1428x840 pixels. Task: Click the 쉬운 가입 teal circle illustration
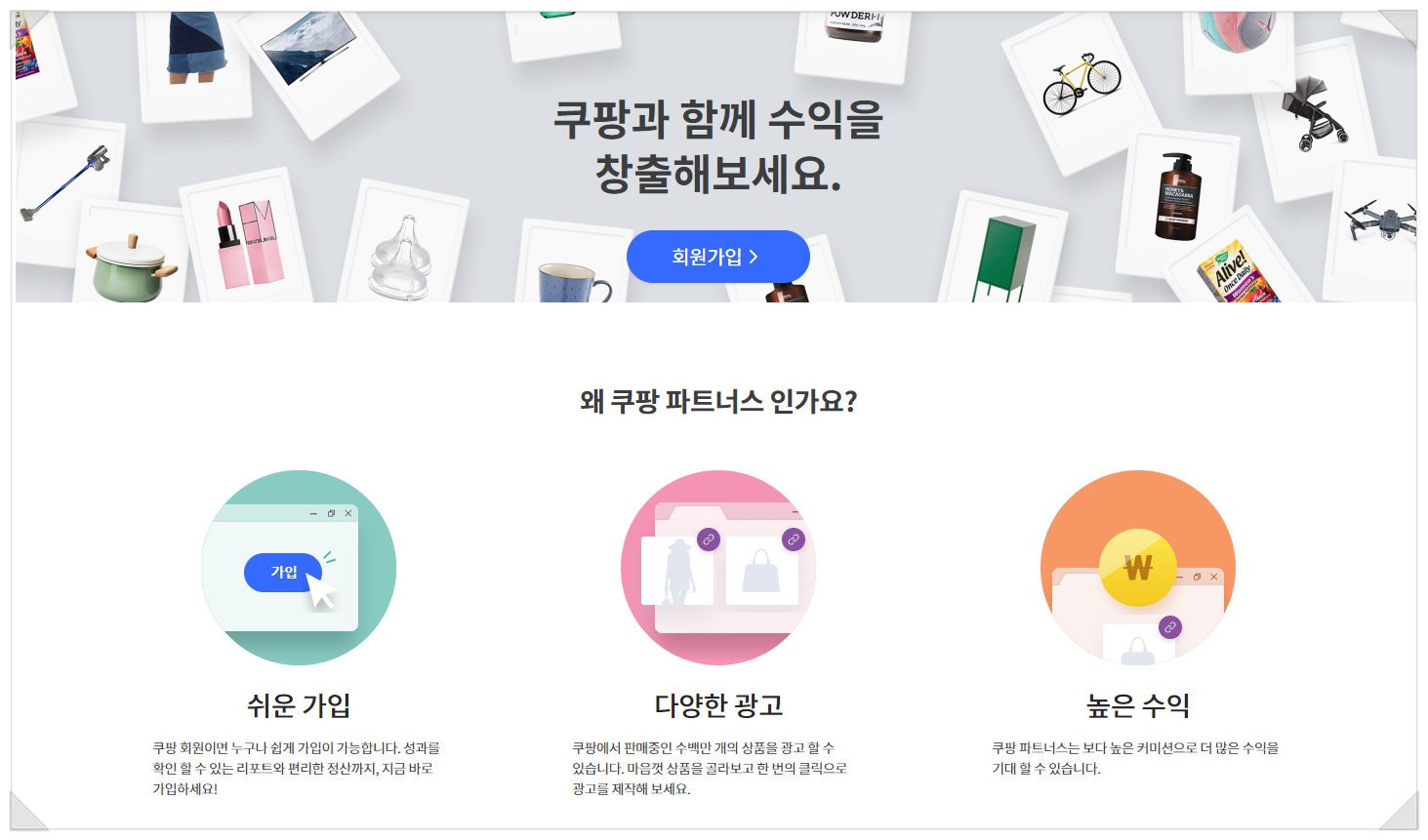click(x=299, y=568)
